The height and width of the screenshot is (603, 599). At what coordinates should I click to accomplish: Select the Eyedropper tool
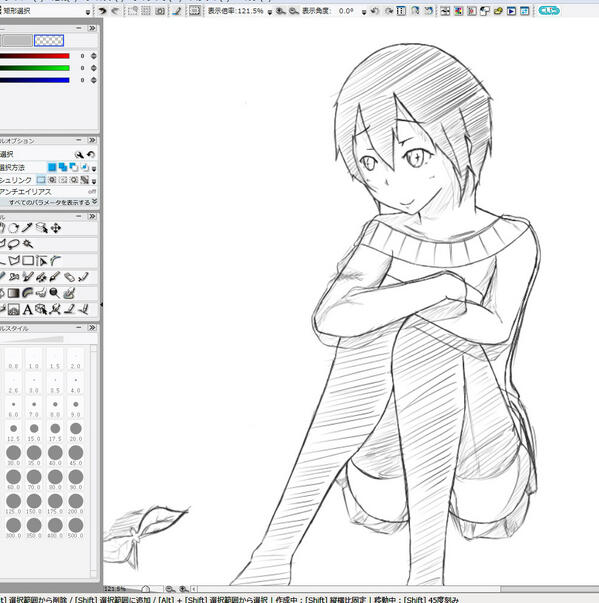tap(27, 228)
